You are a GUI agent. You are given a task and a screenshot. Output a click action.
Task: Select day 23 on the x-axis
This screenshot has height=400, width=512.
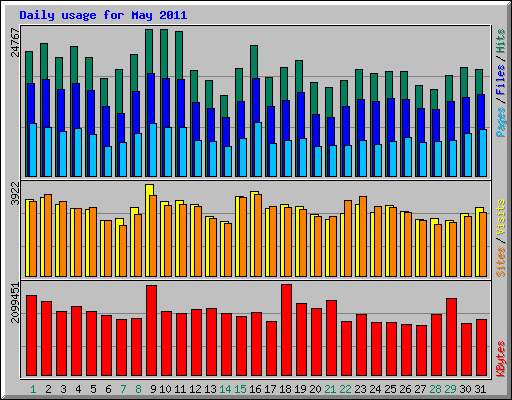[x=360, y=389]
